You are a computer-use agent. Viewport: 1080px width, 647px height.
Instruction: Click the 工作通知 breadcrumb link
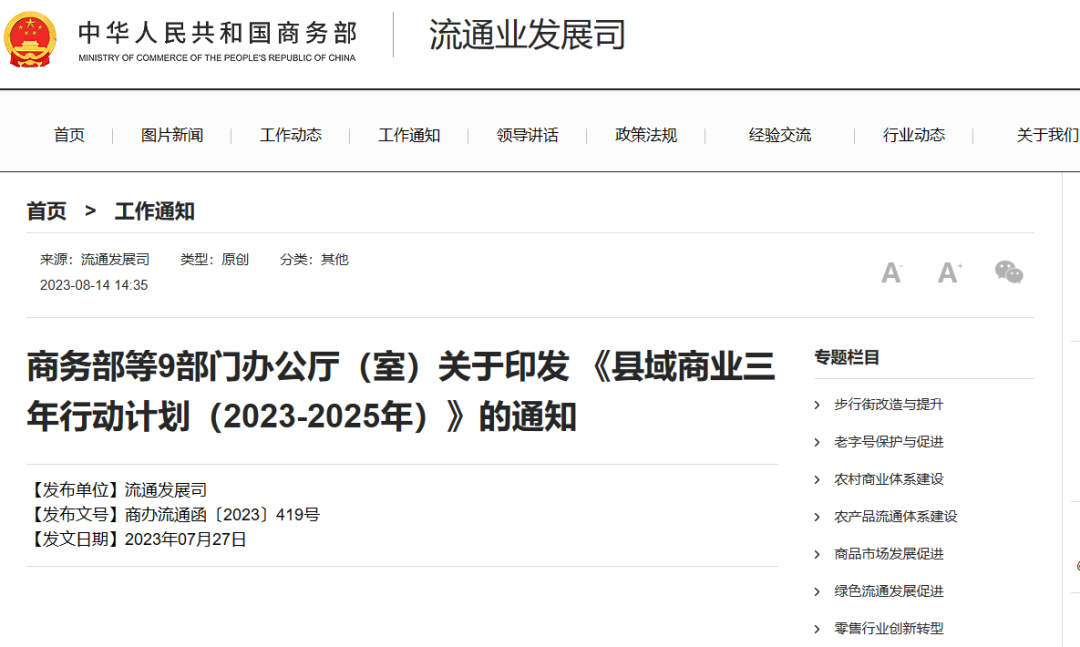(x=154, y=211)
